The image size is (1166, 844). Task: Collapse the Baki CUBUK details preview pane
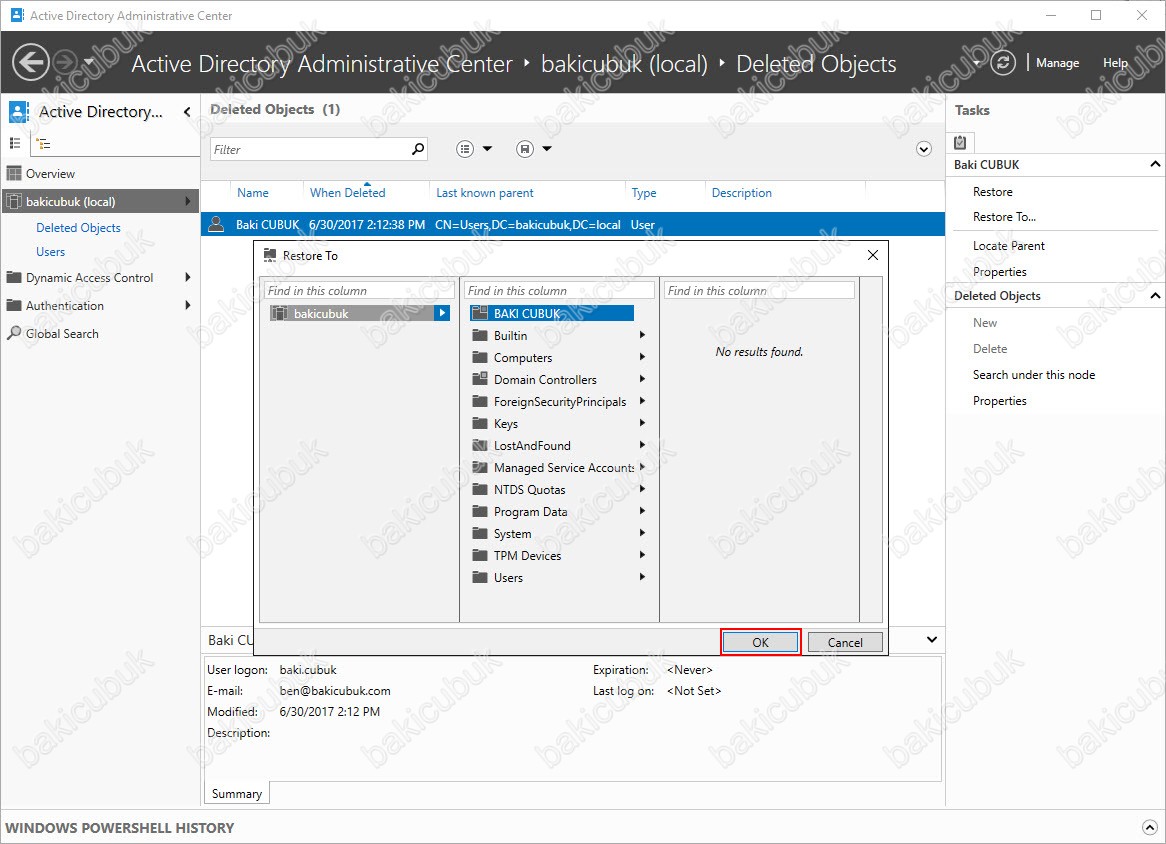(x=931, y=640)
